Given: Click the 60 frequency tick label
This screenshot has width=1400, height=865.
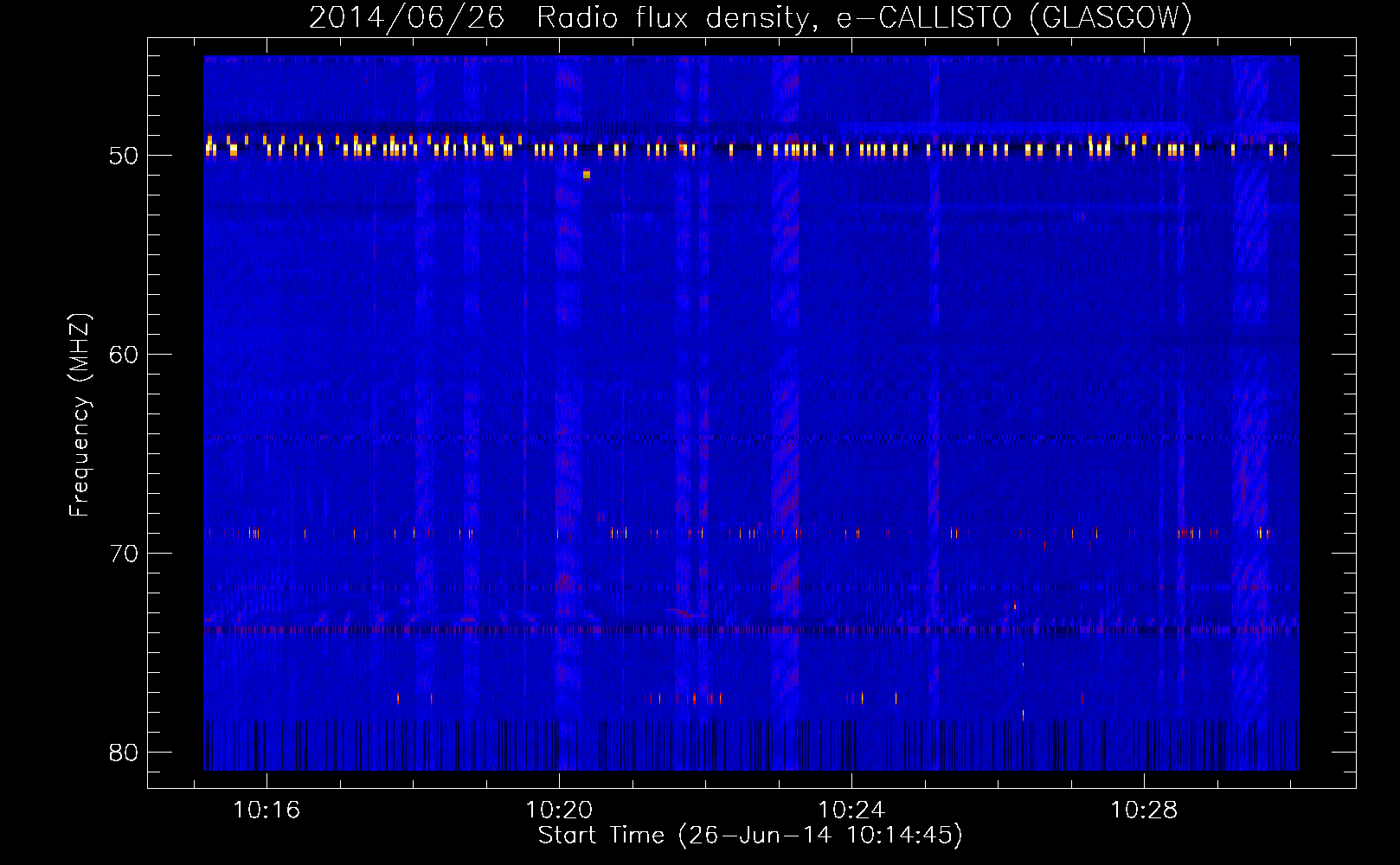Looking at the screenshot, I should (124, 355).
